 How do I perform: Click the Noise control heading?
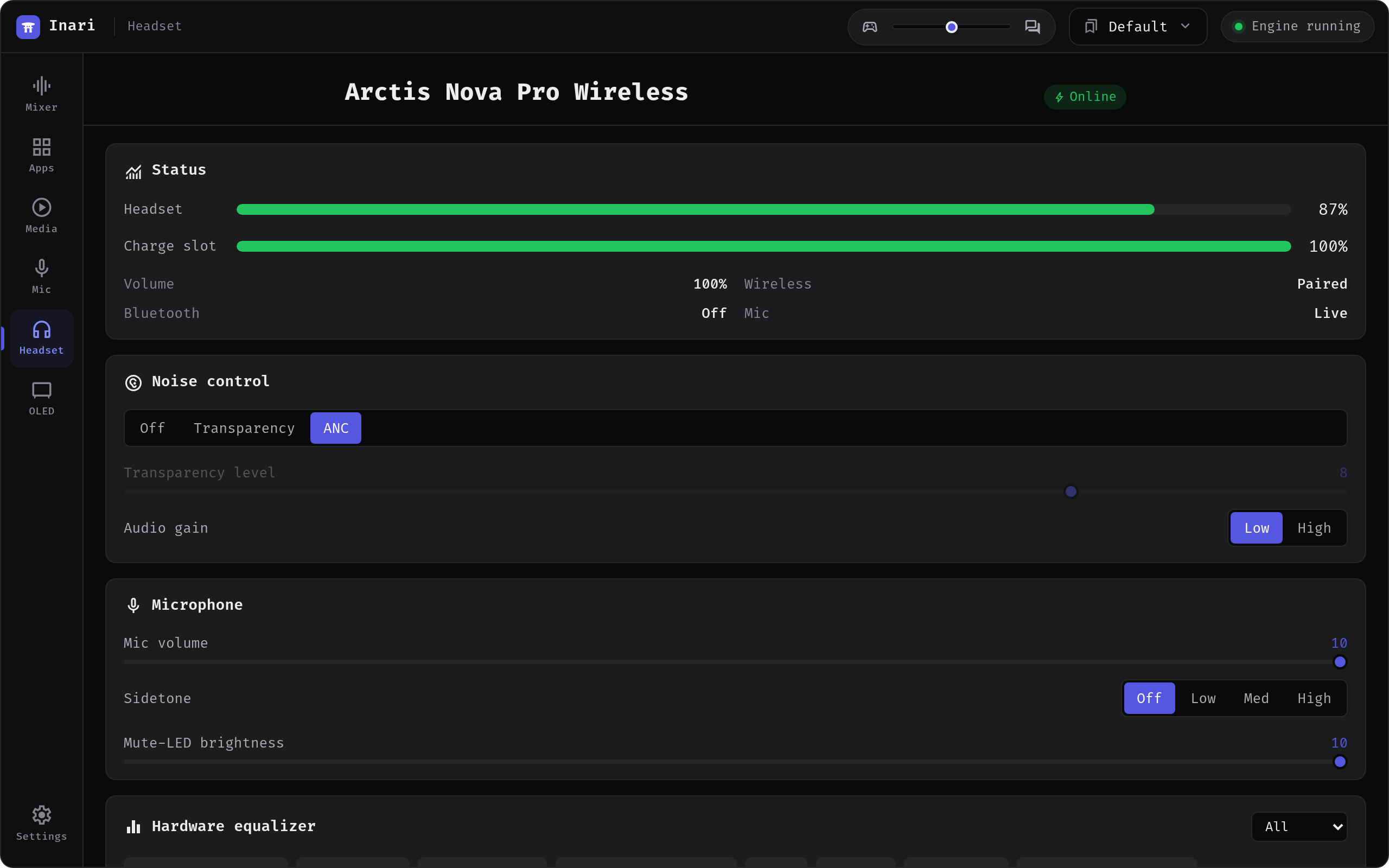tap(211, 381)
